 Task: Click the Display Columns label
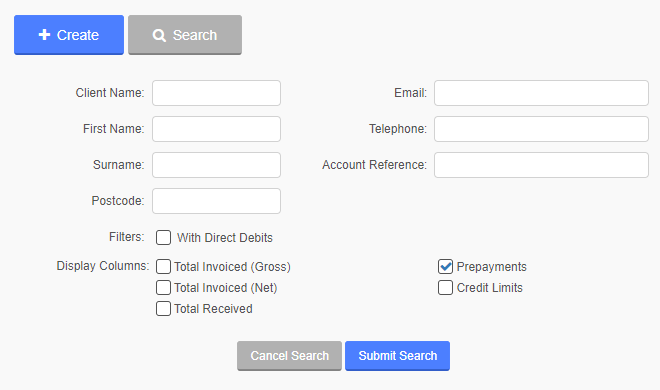pyautogui.click(x=103, y=266)
